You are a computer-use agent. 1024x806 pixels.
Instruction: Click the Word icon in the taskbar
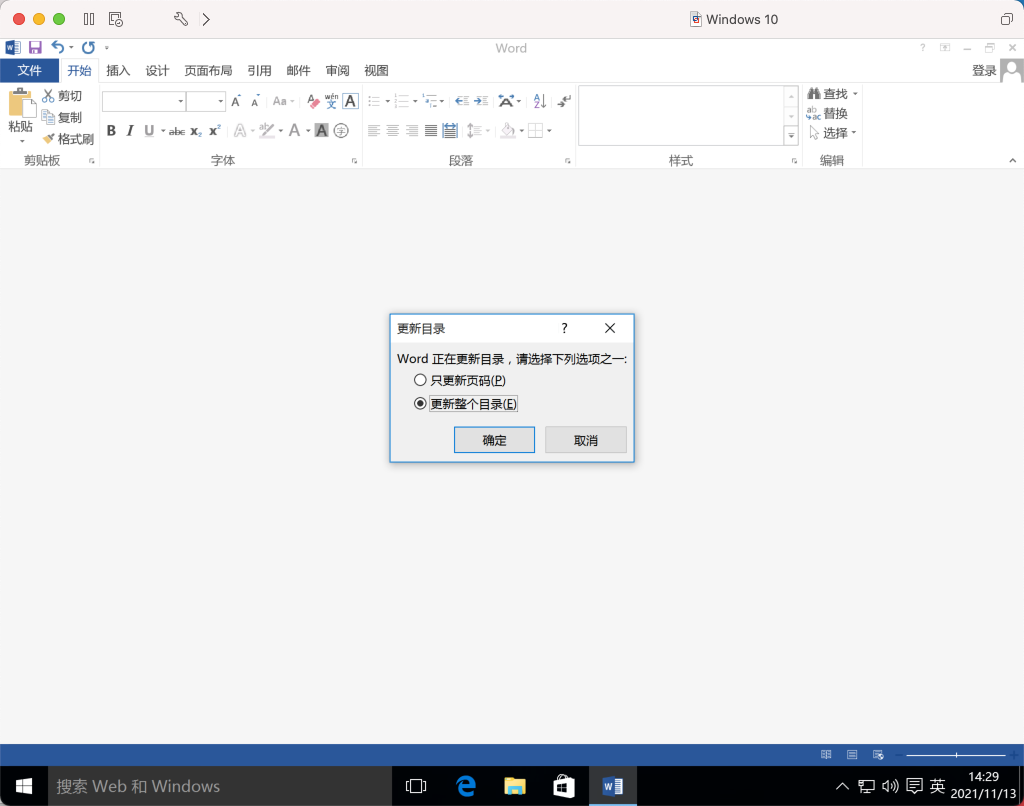(613, 786)
